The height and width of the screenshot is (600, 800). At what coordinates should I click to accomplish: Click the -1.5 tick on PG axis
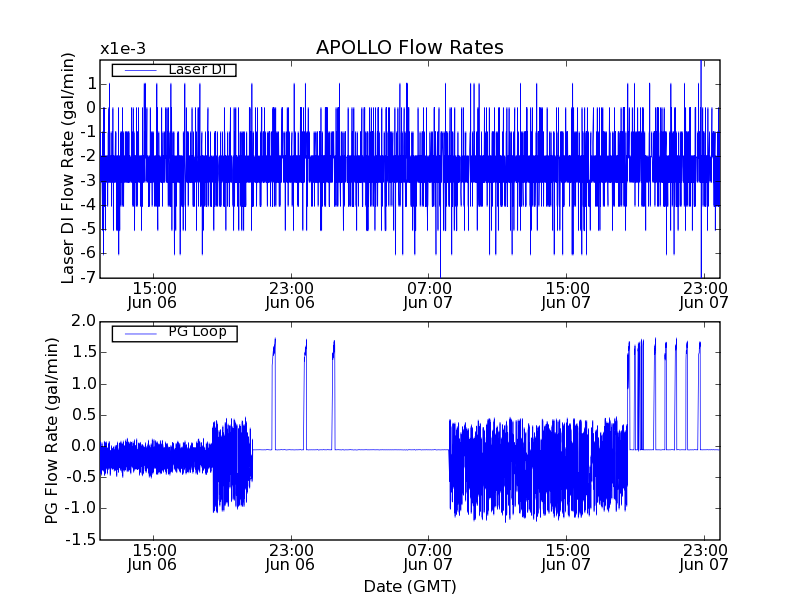[x=81, y=539]
